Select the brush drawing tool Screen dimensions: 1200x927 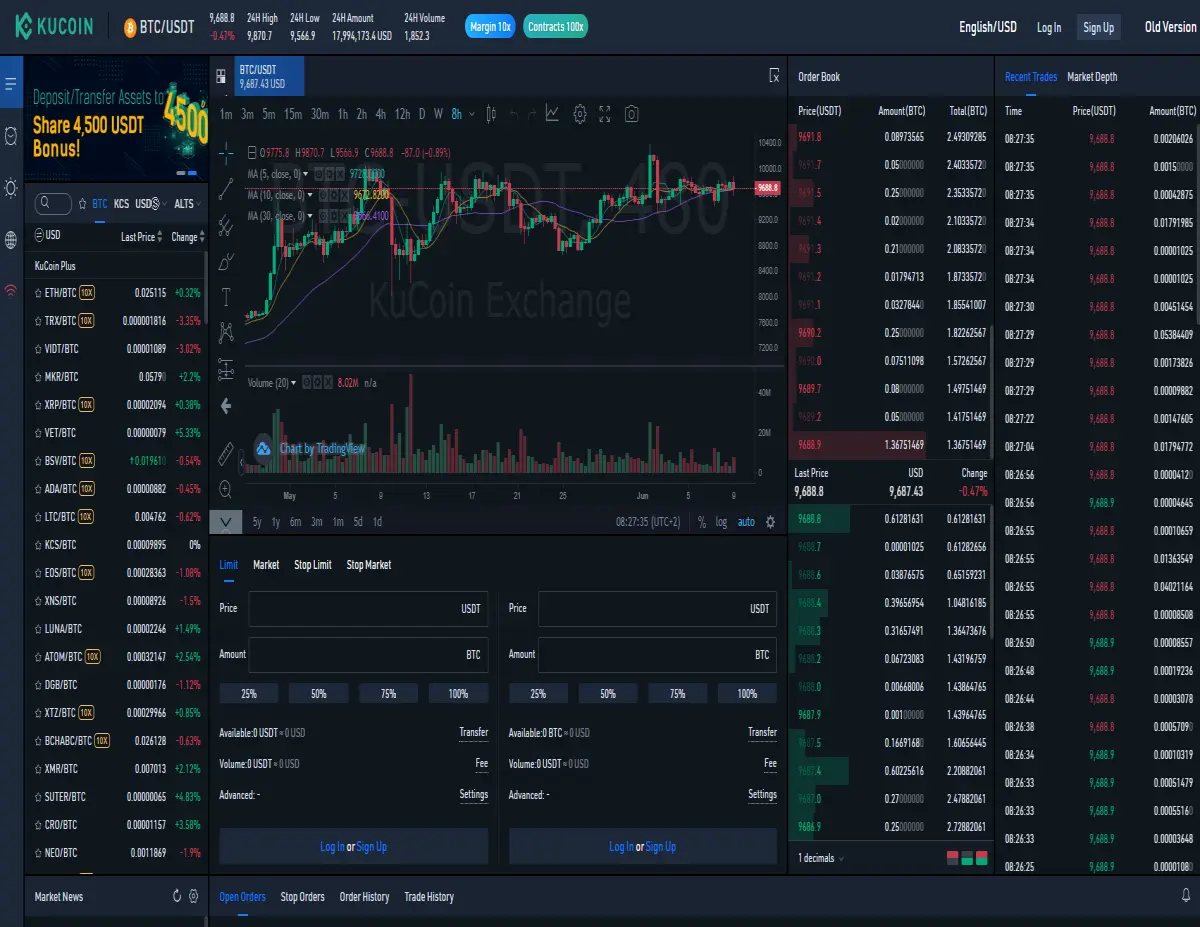pyautogui.click(x=226, y=262)
